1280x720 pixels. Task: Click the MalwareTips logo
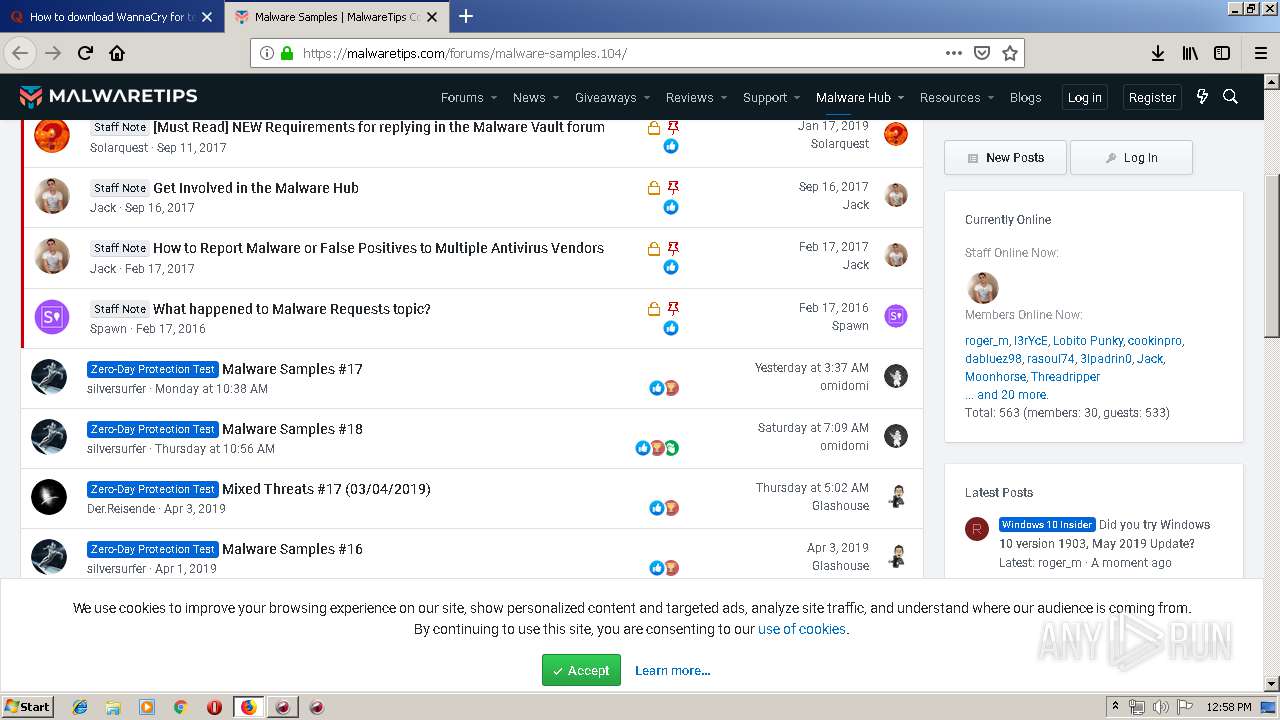click(109, 96)
